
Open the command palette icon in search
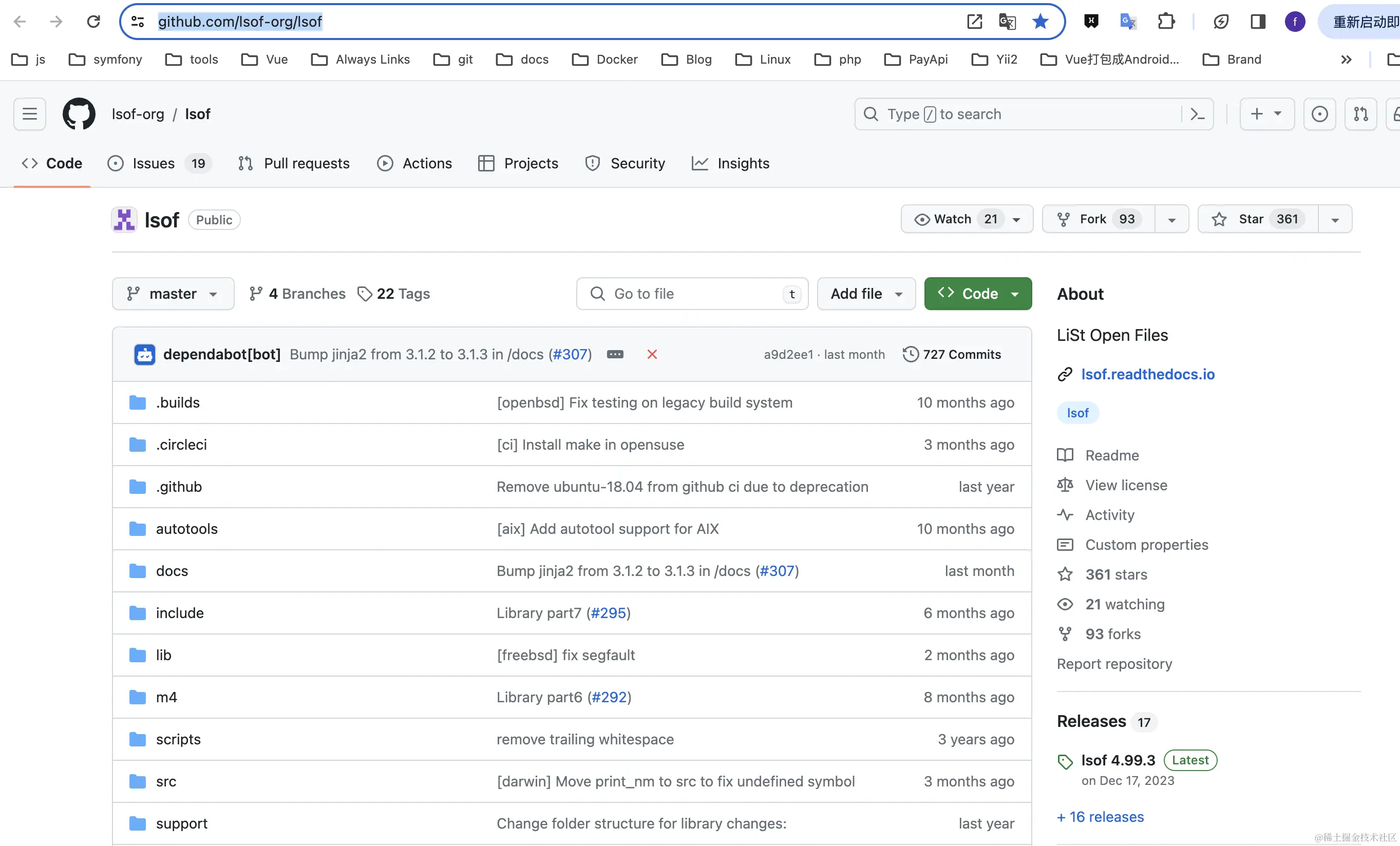click(1197, 114)
